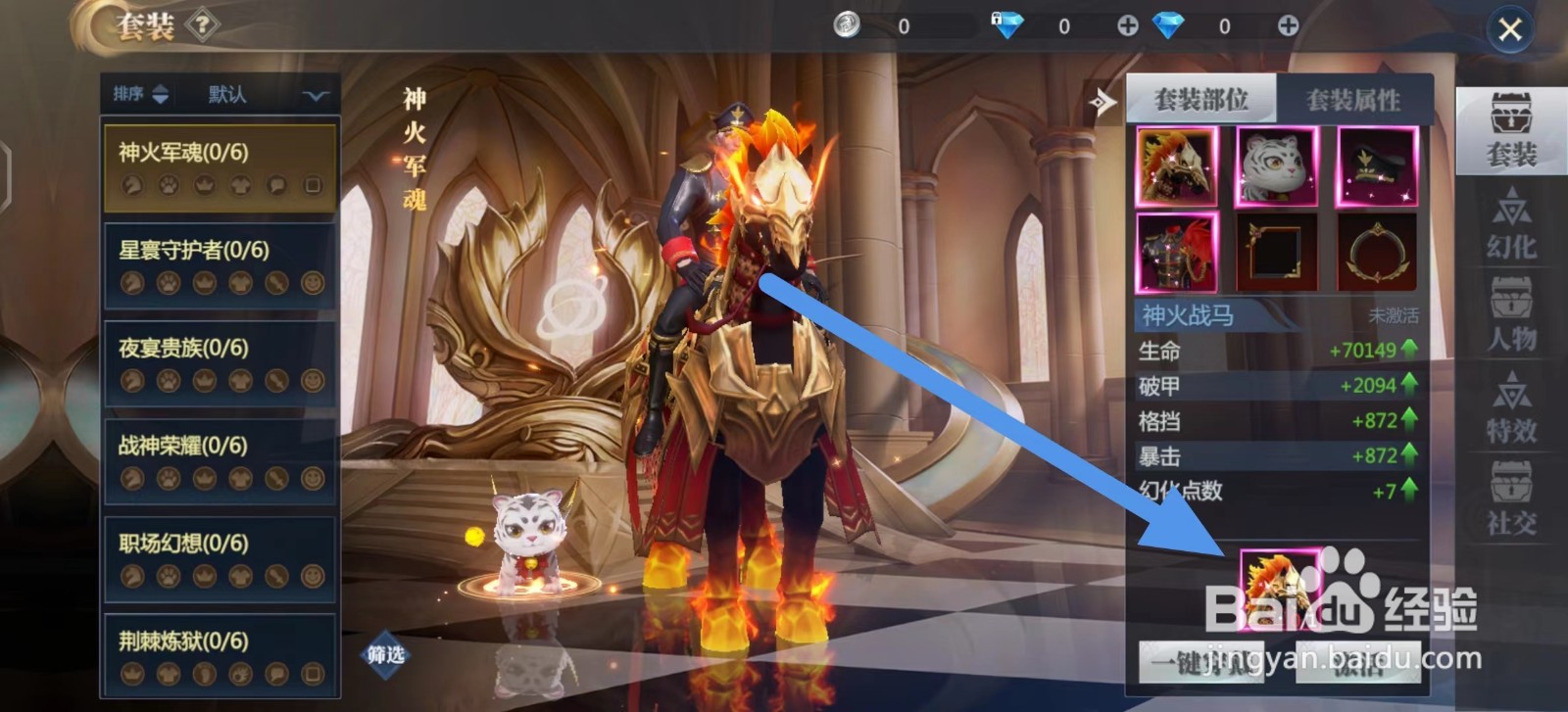The width and height of the screenshot is (1568, 712).
Task: Click the silver 魂 coin currency icon
Action: click(x=847, y=24)
